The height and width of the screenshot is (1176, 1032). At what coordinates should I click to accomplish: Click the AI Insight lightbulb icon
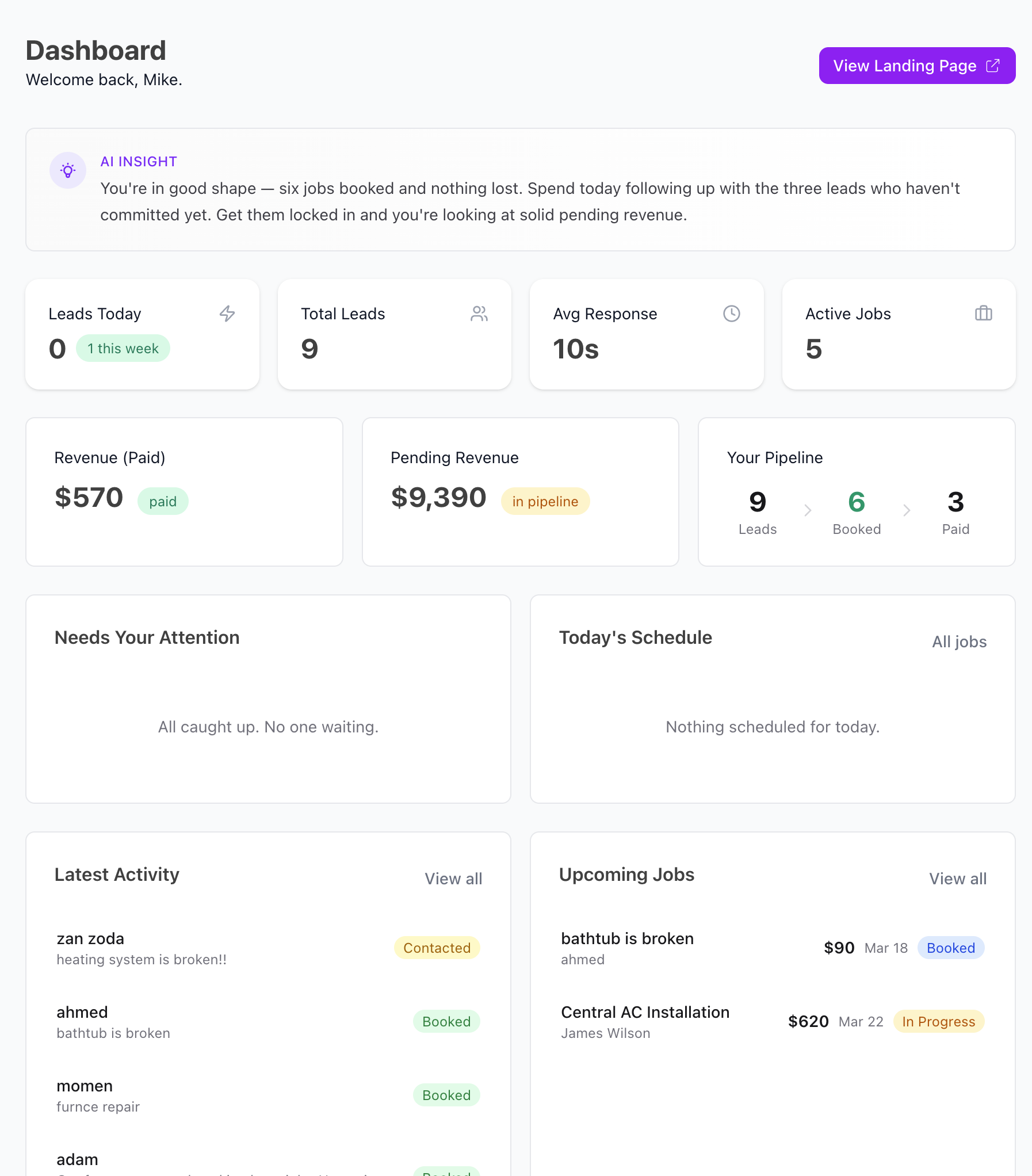68,170
